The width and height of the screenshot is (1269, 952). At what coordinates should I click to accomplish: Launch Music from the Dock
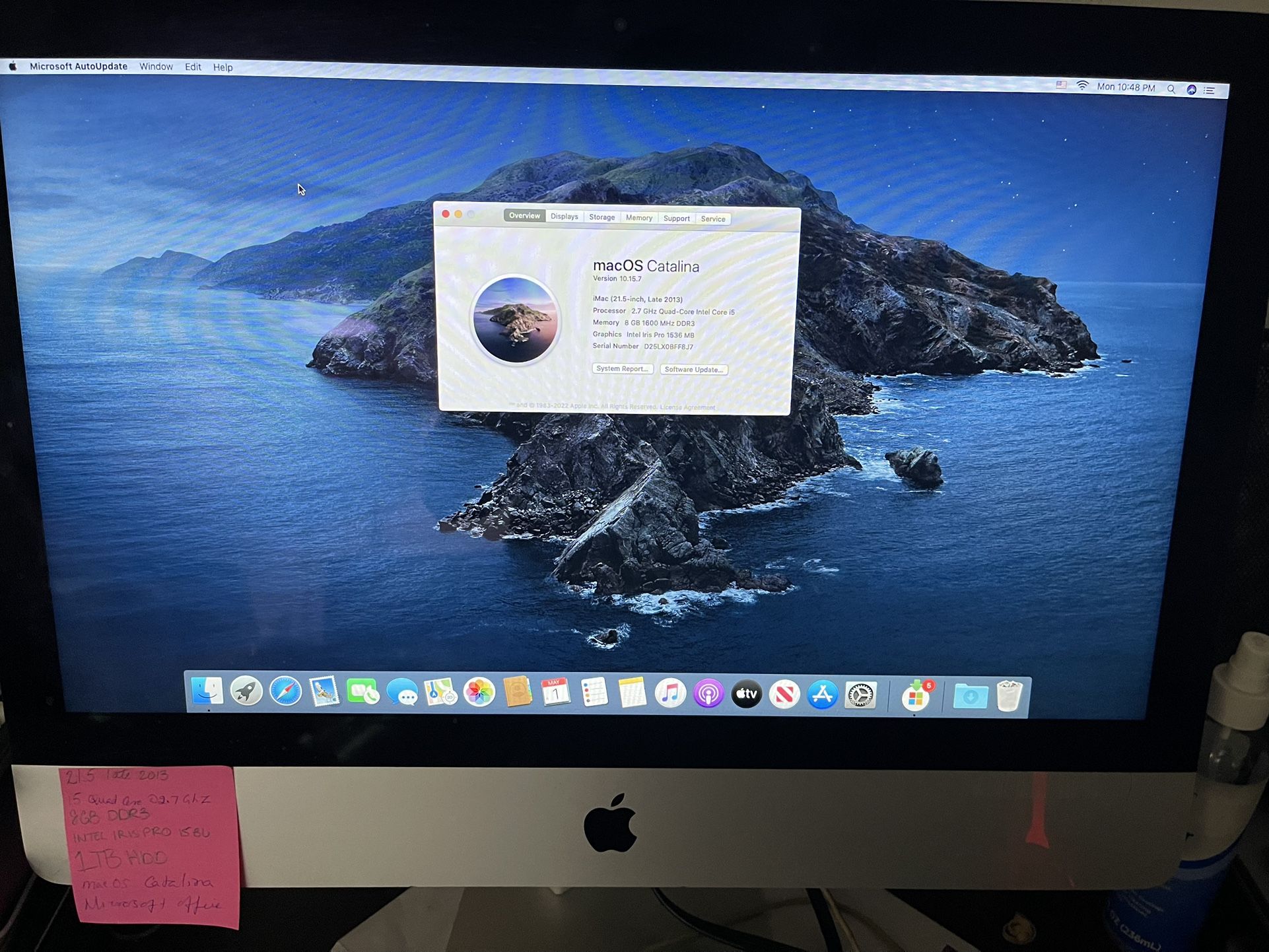click(x=670, y=695)
